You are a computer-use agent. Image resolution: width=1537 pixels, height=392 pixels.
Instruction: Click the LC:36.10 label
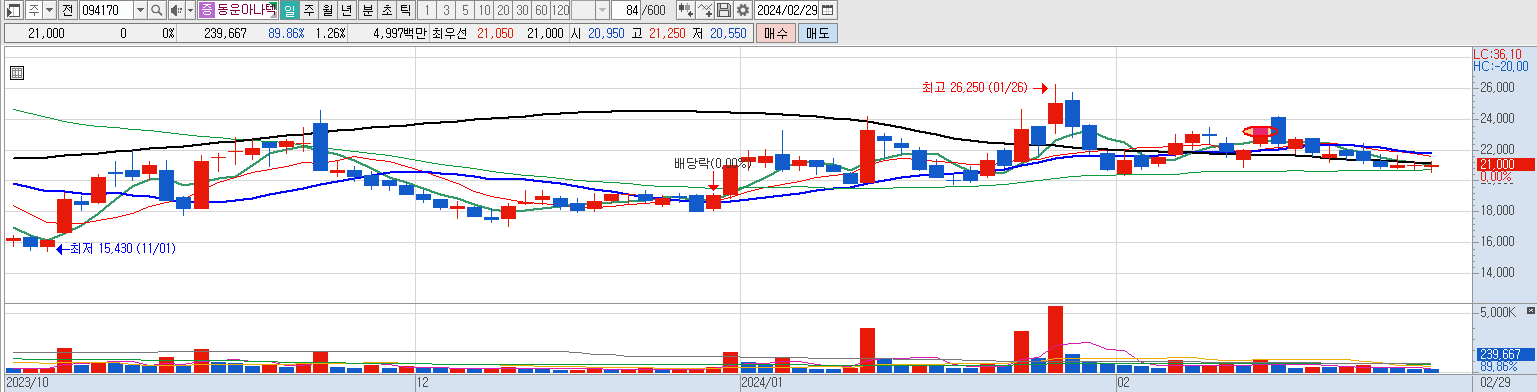[1497, 54]
